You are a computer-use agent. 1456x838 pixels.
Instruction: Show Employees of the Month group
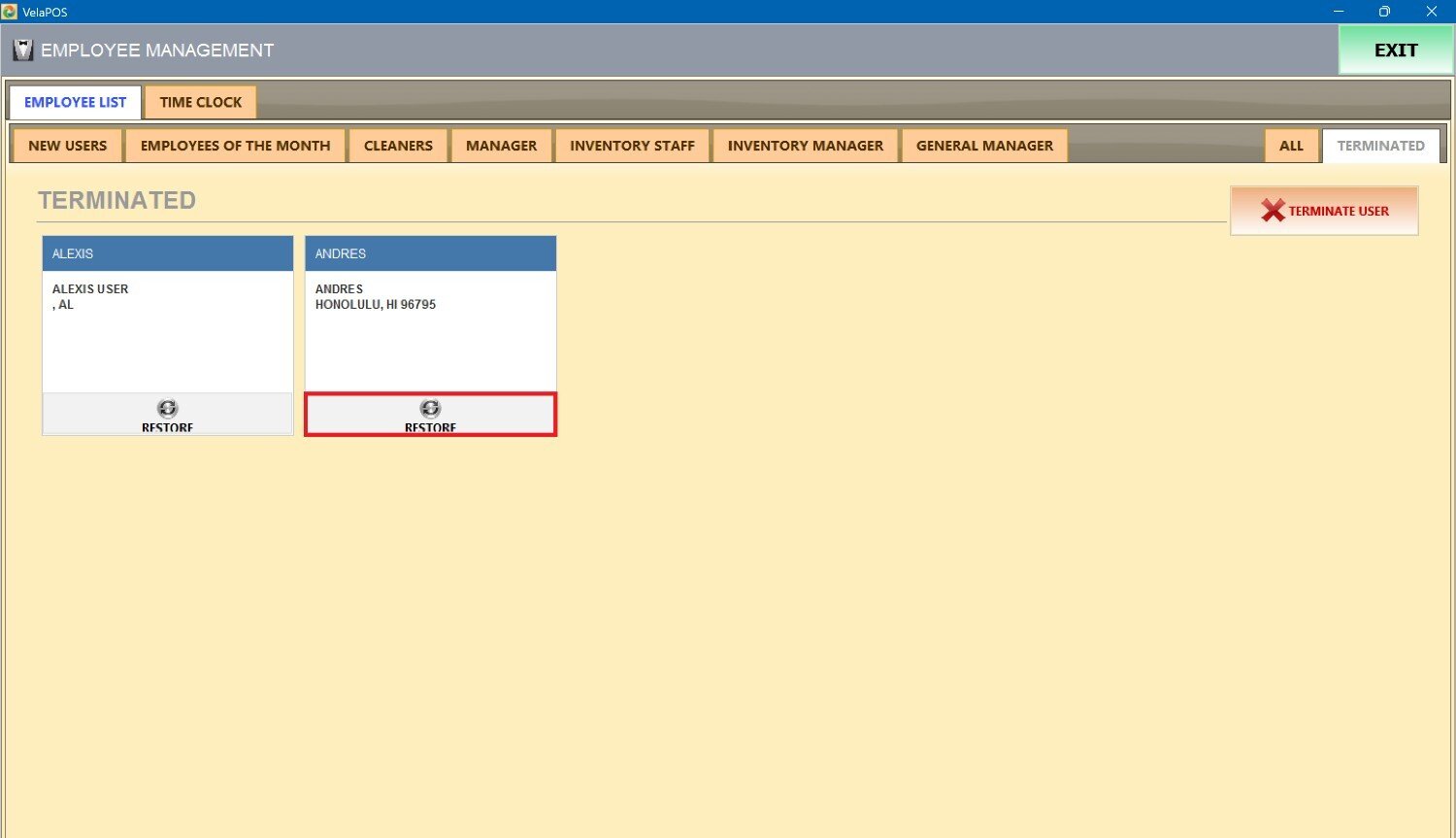pyautogui.click(x=235, y=146)
